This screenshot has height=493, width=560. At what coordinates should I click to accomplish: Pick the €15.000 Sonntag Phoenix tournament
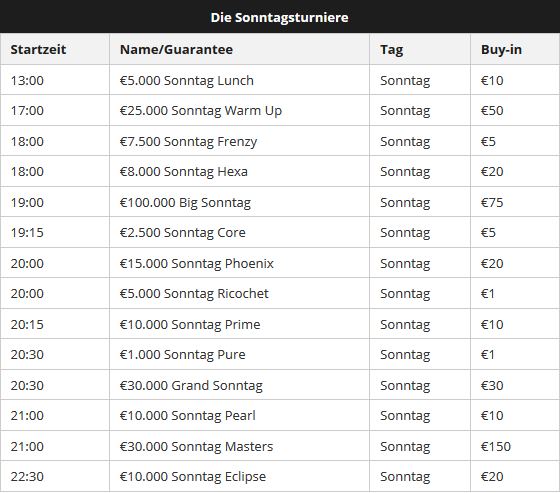pyautogui.click(x=196, y=264)
